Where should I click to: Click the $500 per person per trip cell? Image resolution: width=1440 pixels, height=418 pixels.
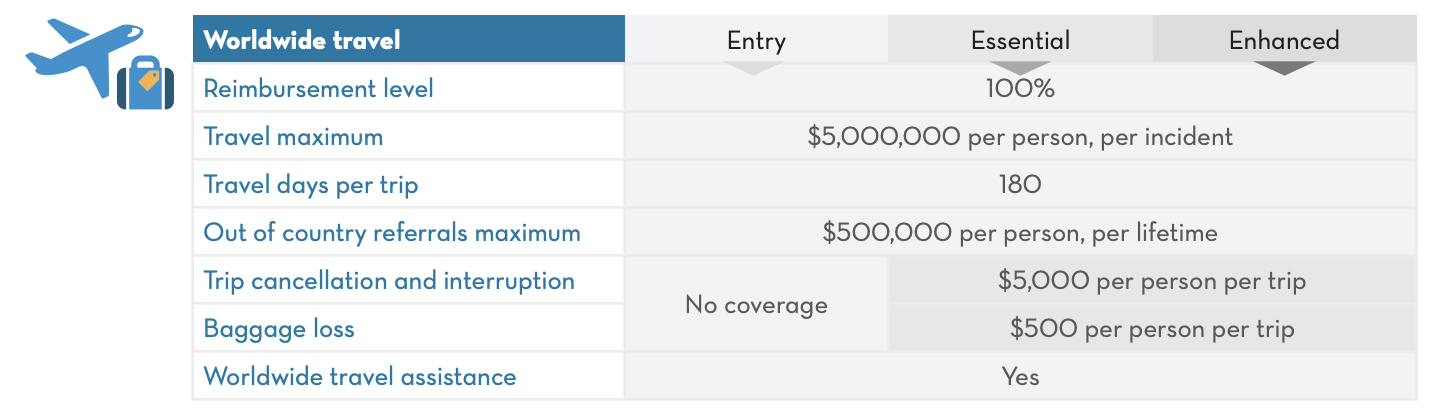tap(1151, 328)
